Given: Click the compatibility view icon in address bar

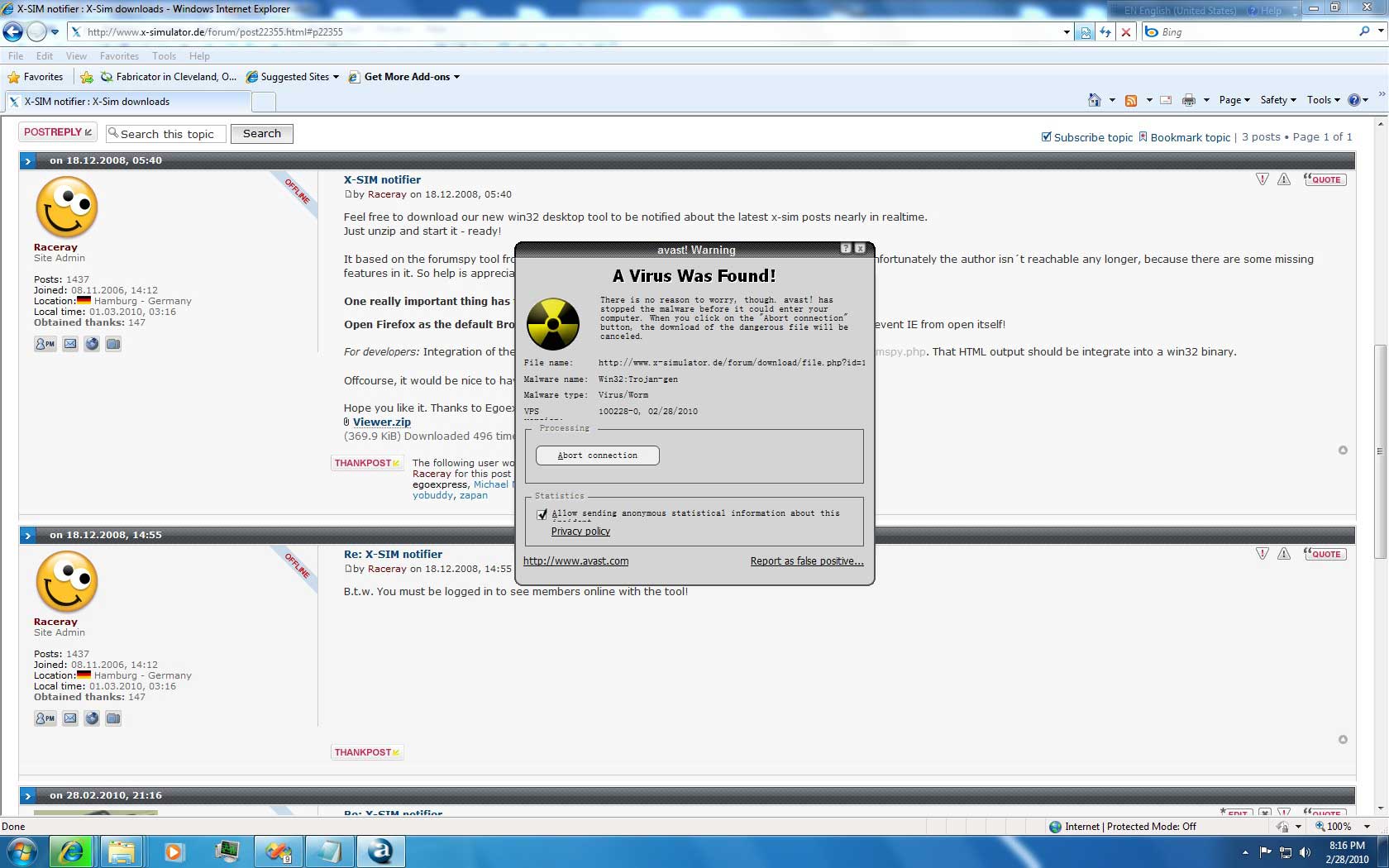Looking at the screenshot, I should (1086, 32).
